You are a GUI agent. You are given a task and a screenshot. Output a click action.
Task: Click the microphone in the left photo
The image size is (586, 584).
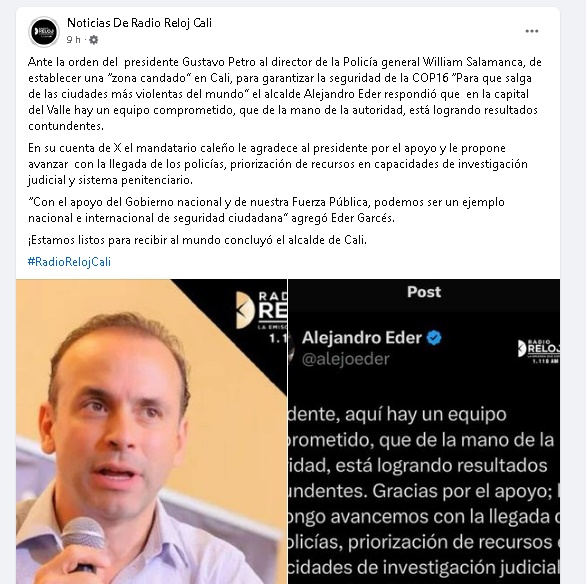(83, 538)
